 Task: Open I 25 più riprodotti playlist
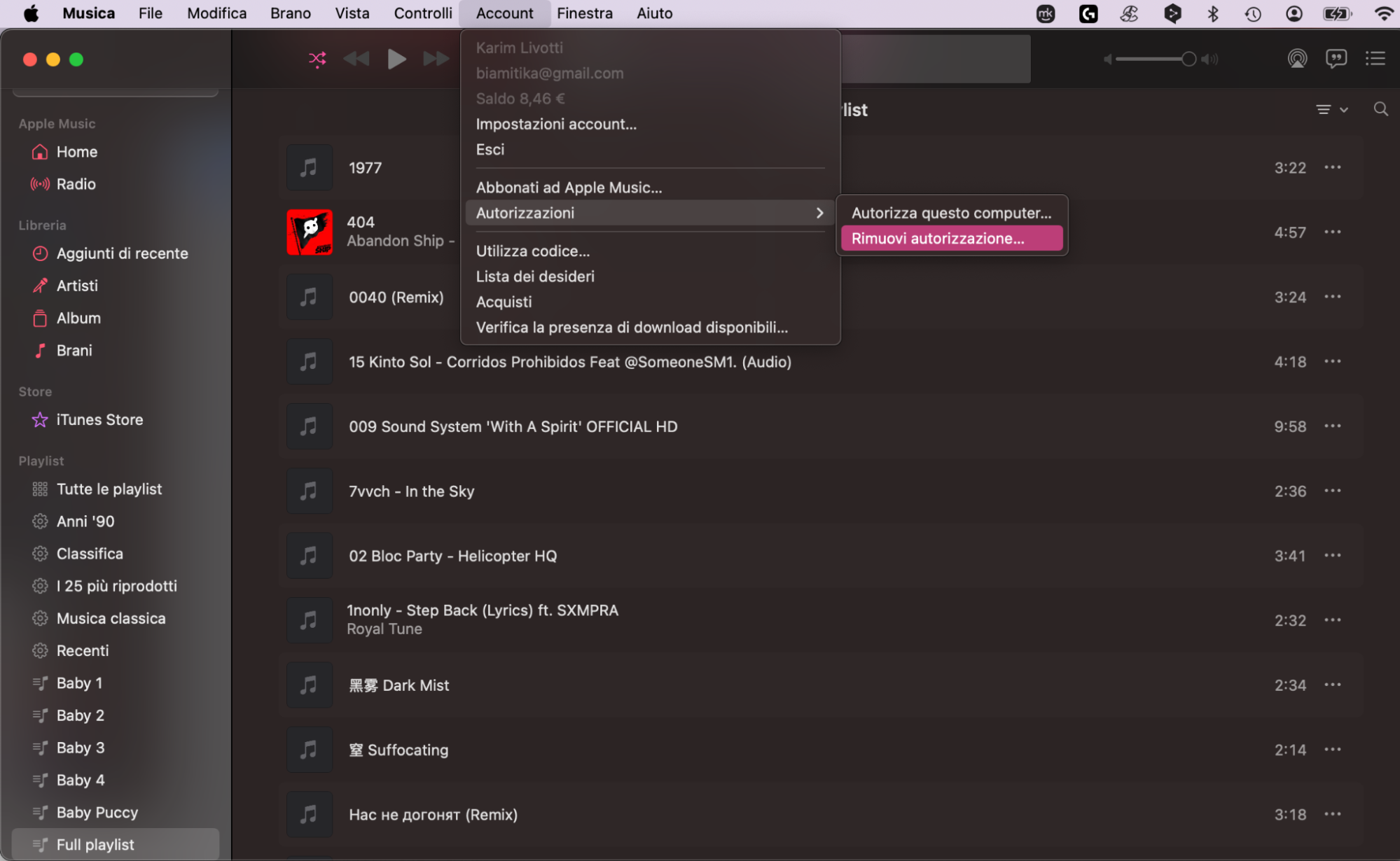click(116, 586)
